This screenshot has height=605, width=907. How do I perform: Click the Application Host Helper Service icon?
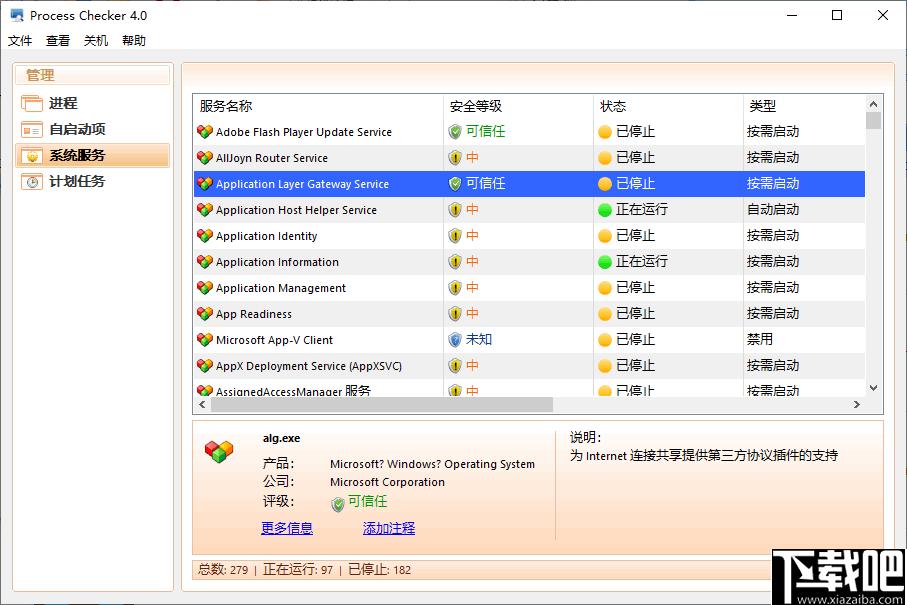coord(205,210)
